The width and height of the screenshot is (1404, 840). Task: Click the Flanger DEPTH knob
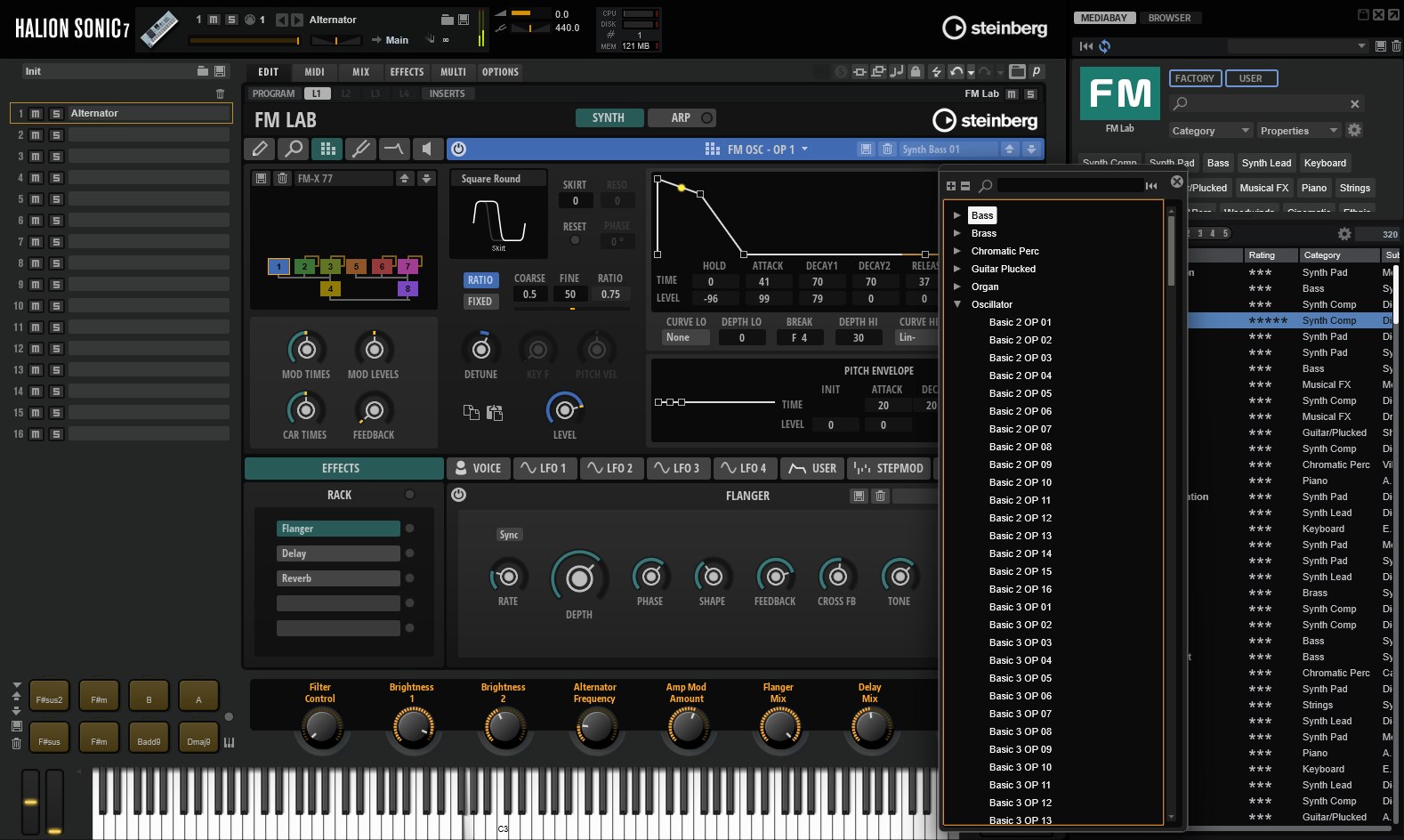[x=579, y=578]
